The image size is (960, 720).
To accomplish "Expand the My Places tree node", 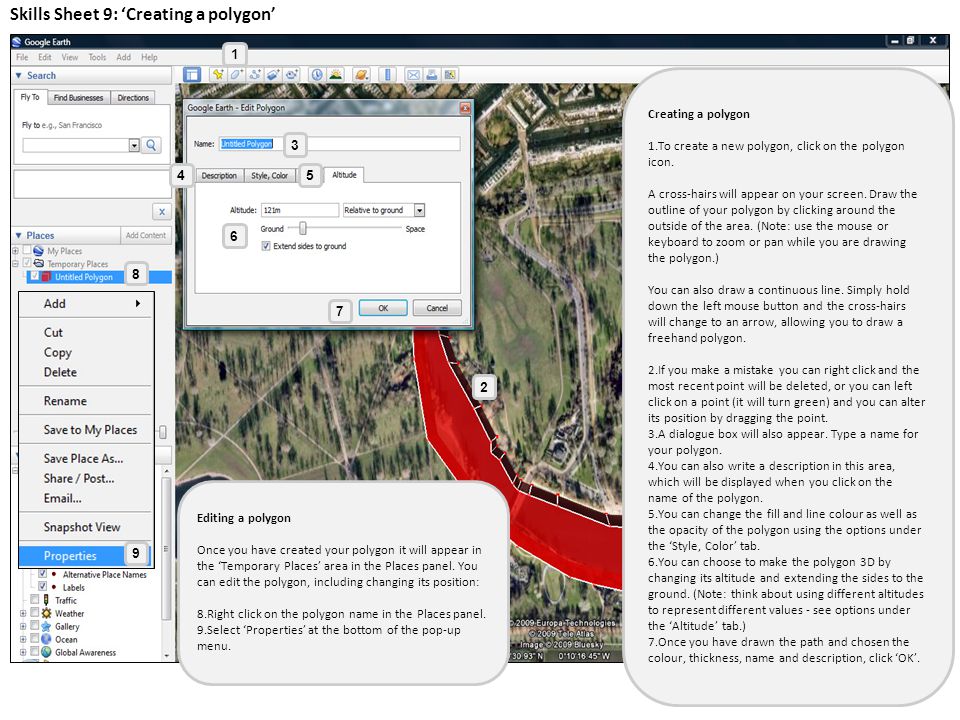I will click(15, 250).
